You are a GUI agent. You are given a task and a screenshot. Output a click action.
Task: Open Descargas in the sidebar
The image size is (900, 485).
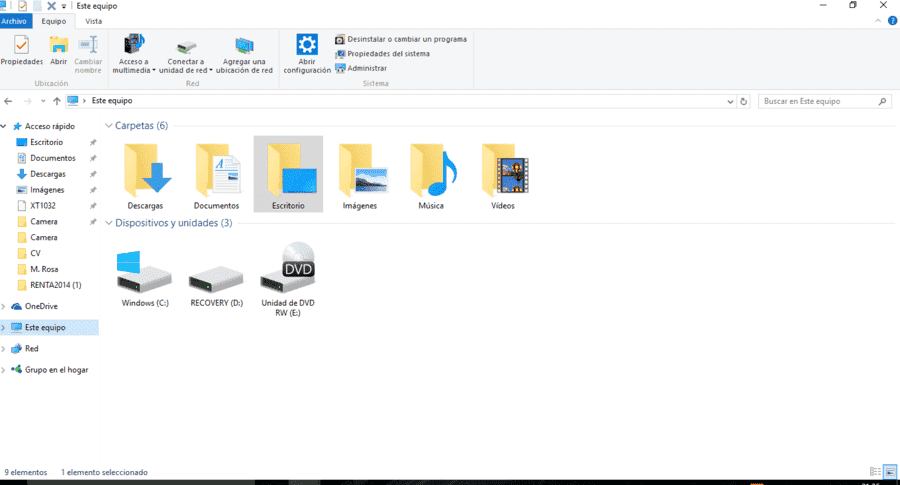point(48,174)
